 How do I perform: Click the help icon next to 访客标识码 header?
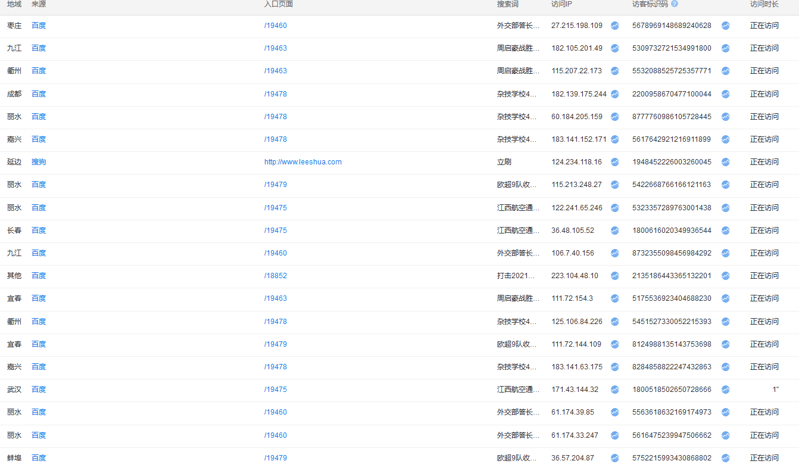click(x=675, y=4)
